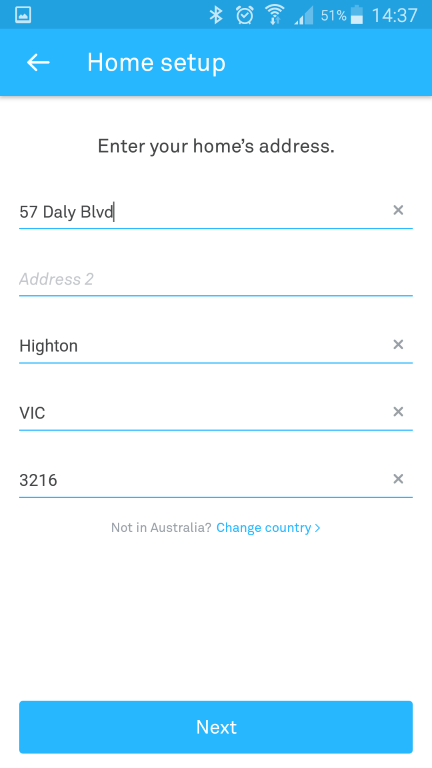Tap the 14:37 clock in status bar
Image resolution: width=432 pixels, height=768 pixels.
point(394,16)
